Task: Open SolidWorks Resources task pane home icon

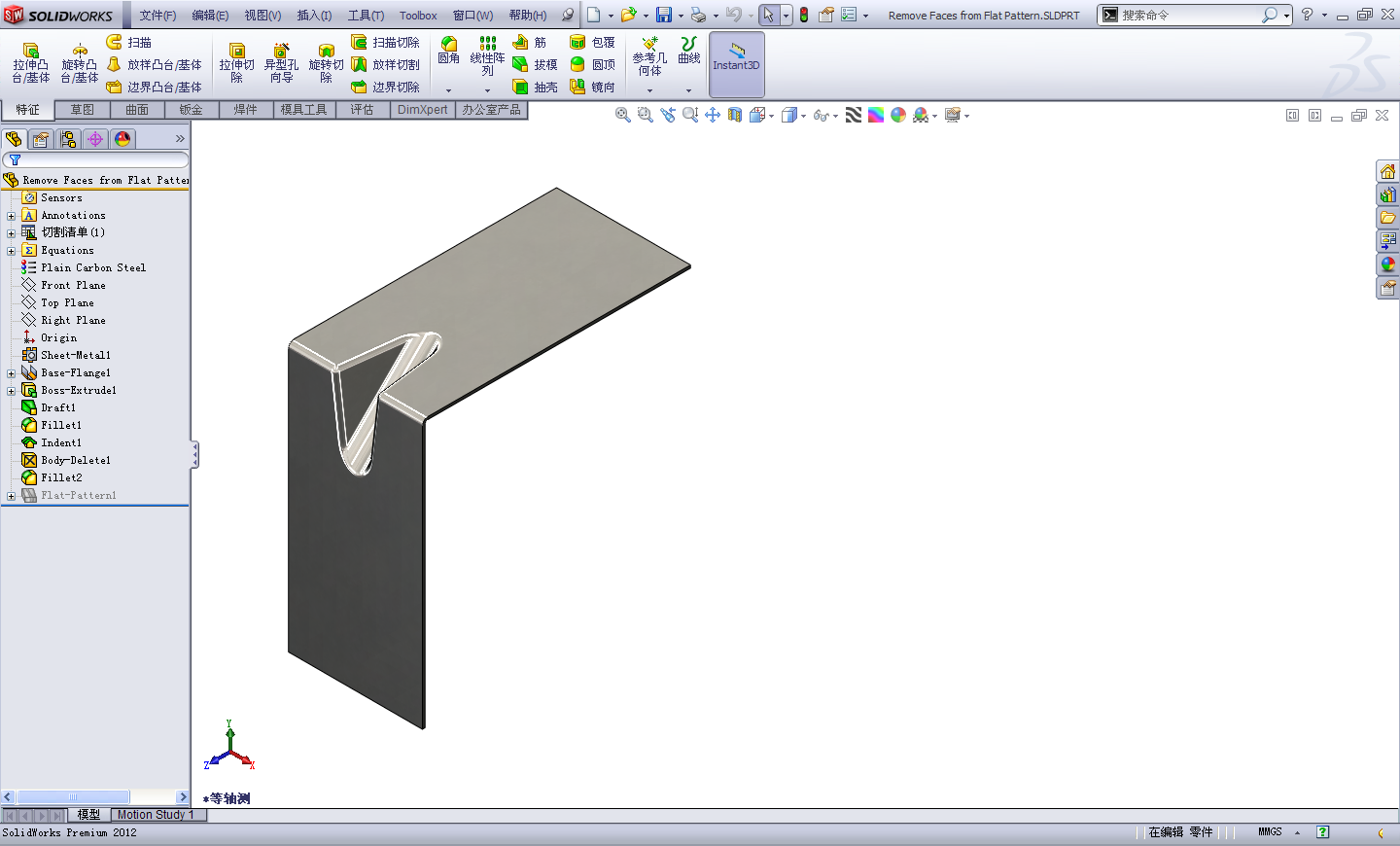Action: click(x=1387, y=171)
